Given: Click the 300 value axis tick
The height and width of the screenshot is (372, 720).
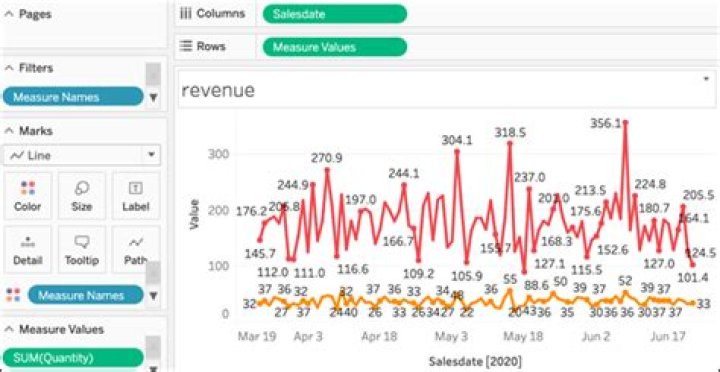Looking at the screenshot, I should pyautogui.click(x=219, y=154).
